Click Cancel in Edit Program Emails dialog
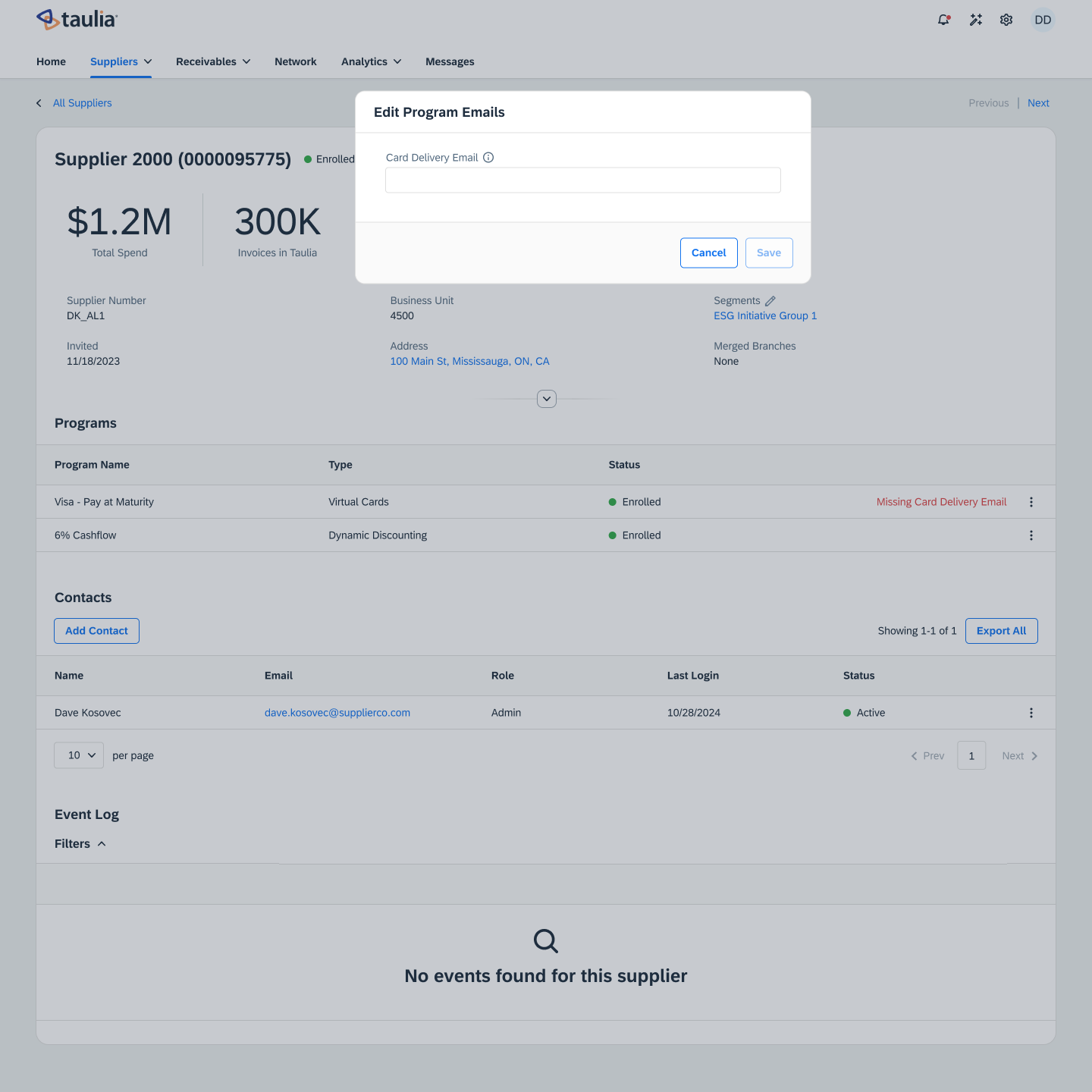1092x1092 pixels. click(x=709, y=253)
